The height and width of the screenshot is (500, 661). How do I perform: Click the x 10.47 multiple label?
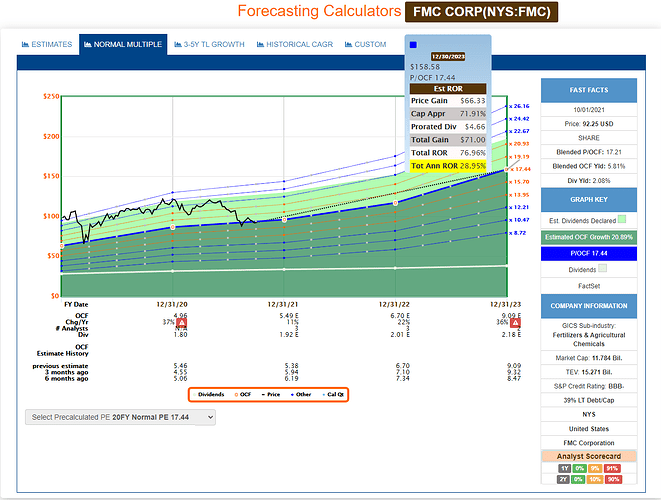[519, 220]
